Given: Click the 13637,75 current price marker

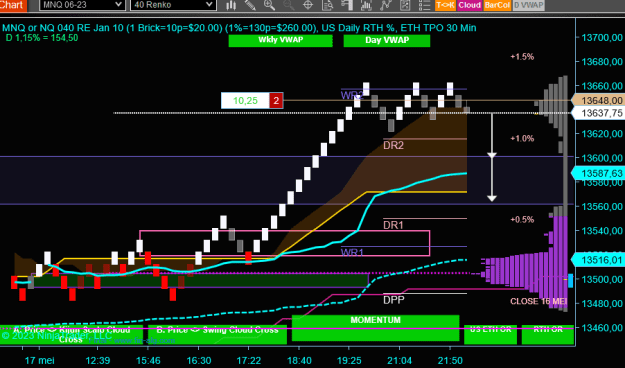Looking at the screenshot, I should 598,113.
